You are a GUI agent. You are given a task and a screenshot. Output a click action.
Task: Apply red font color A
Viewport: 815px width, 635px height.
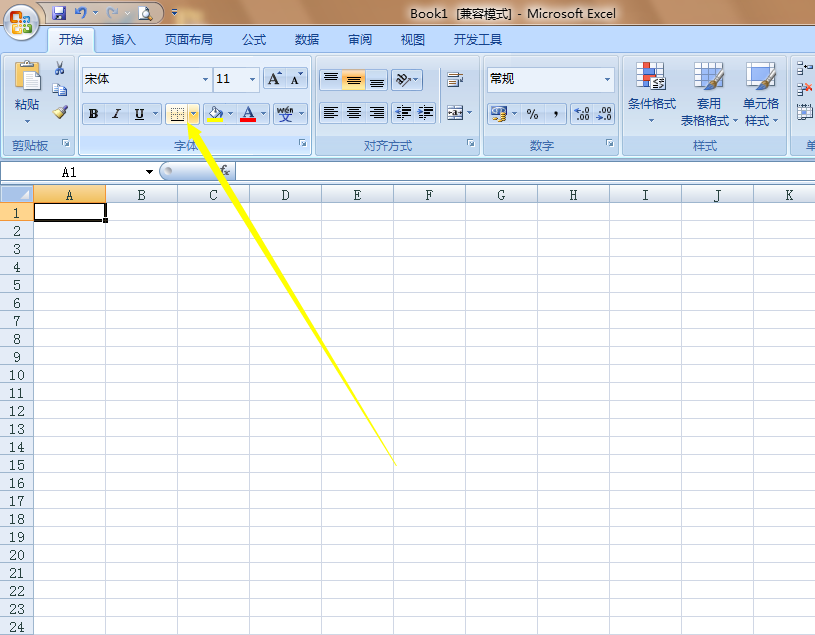pos(248,113)
